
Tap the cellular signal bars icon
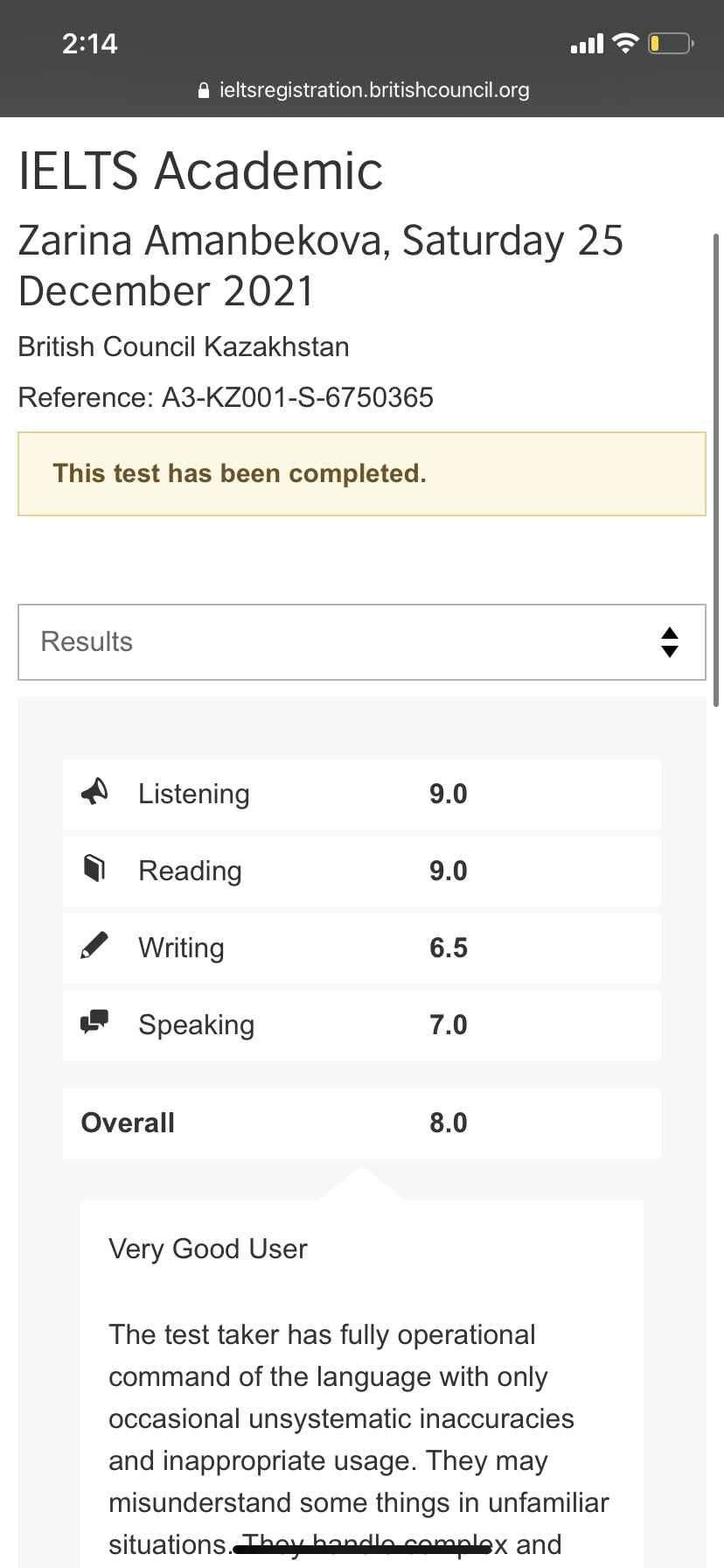[x=587, y=44]
